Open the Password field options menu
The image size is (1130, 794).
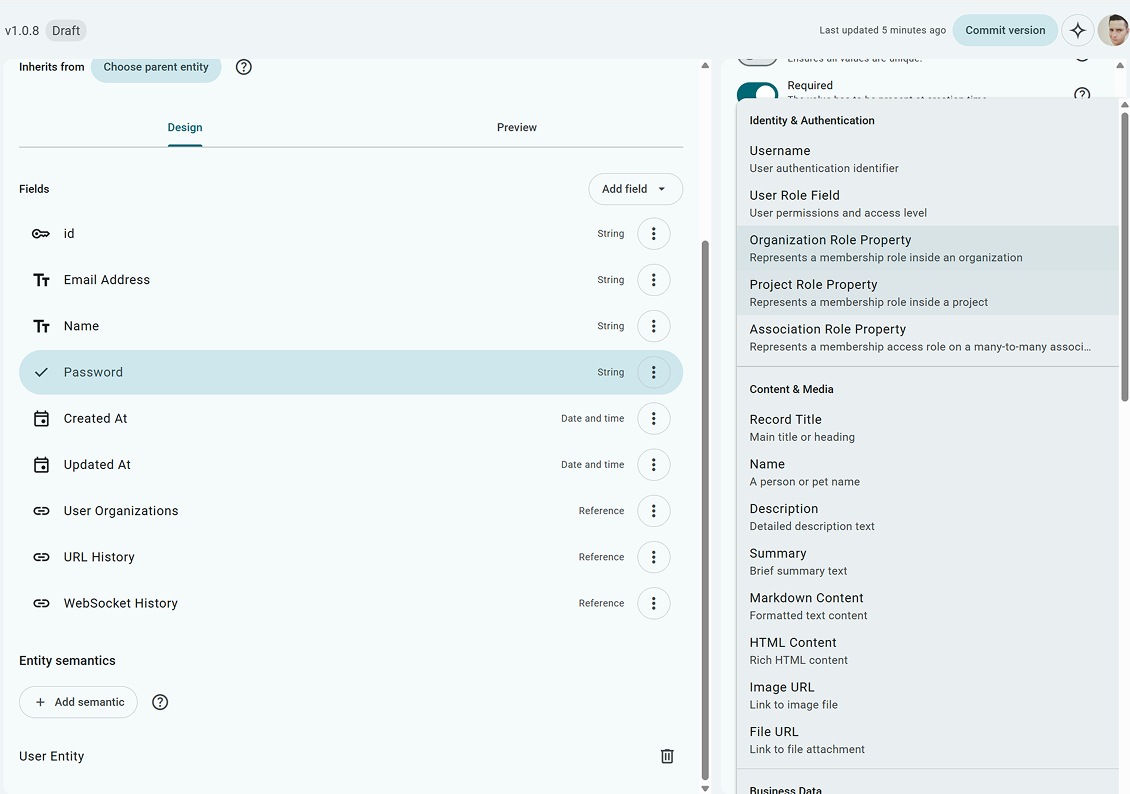coord(654,373)
